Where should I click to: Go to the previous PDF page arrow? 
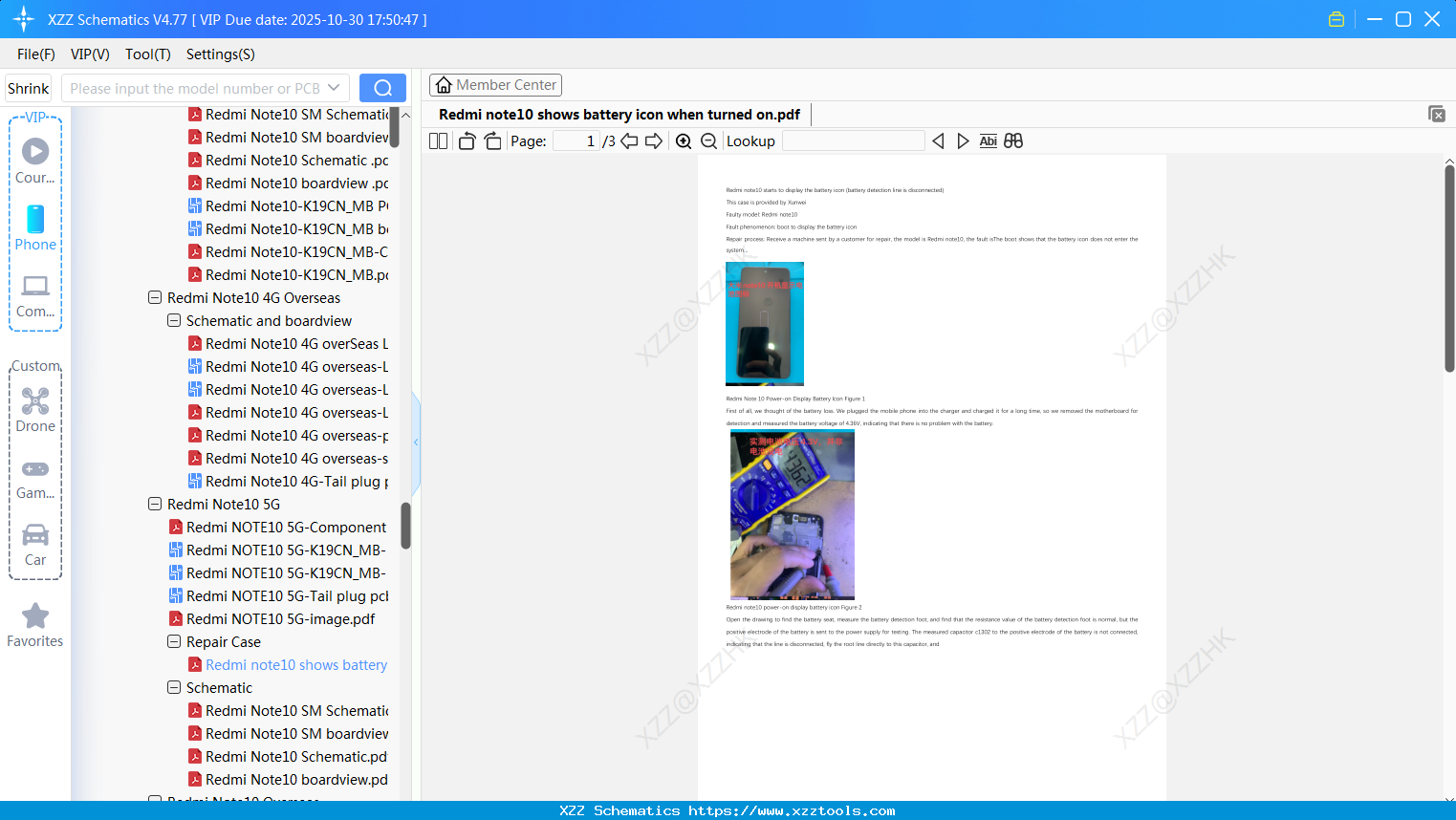[x=629, y=141]
